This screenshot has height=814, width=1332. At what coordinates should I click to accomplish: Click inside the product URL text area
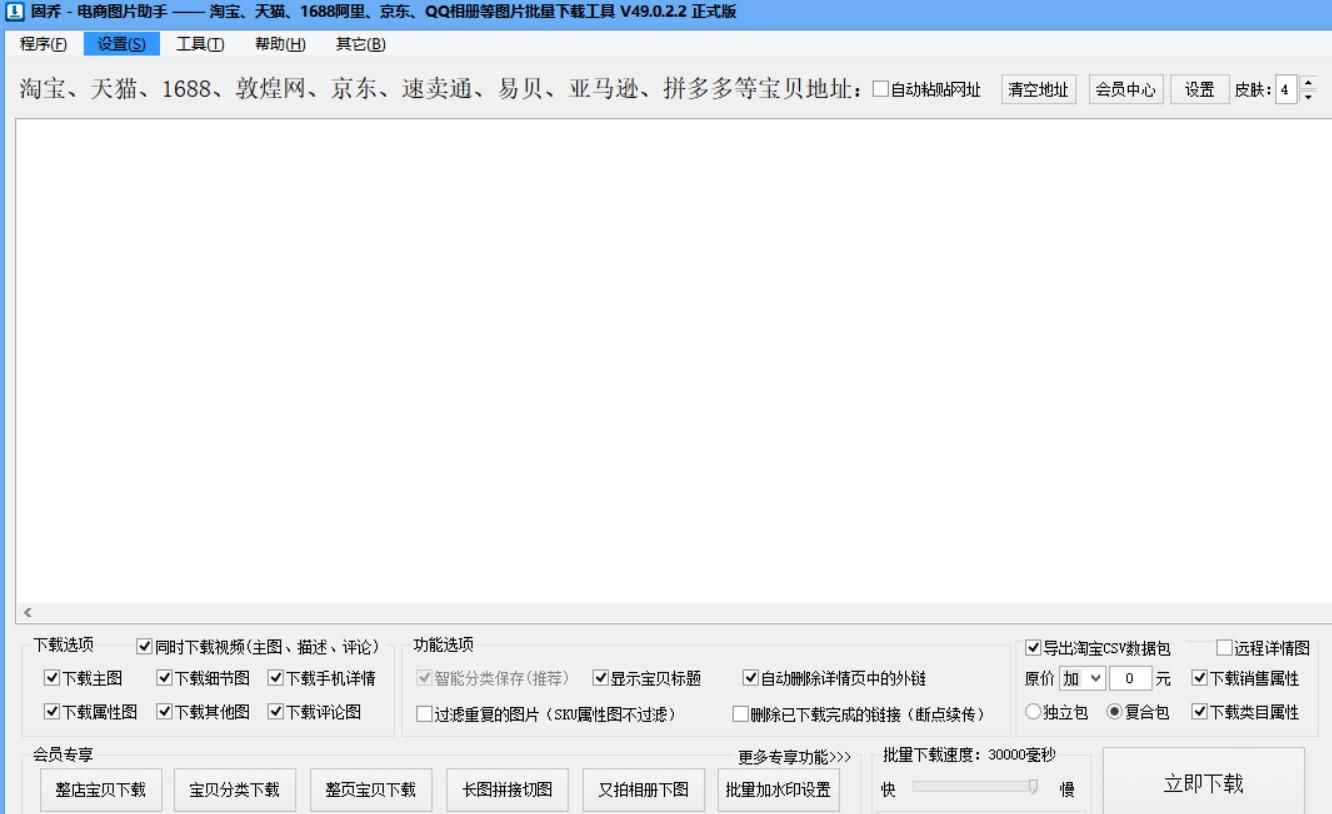pyautogui.click(x=673, y=360)
